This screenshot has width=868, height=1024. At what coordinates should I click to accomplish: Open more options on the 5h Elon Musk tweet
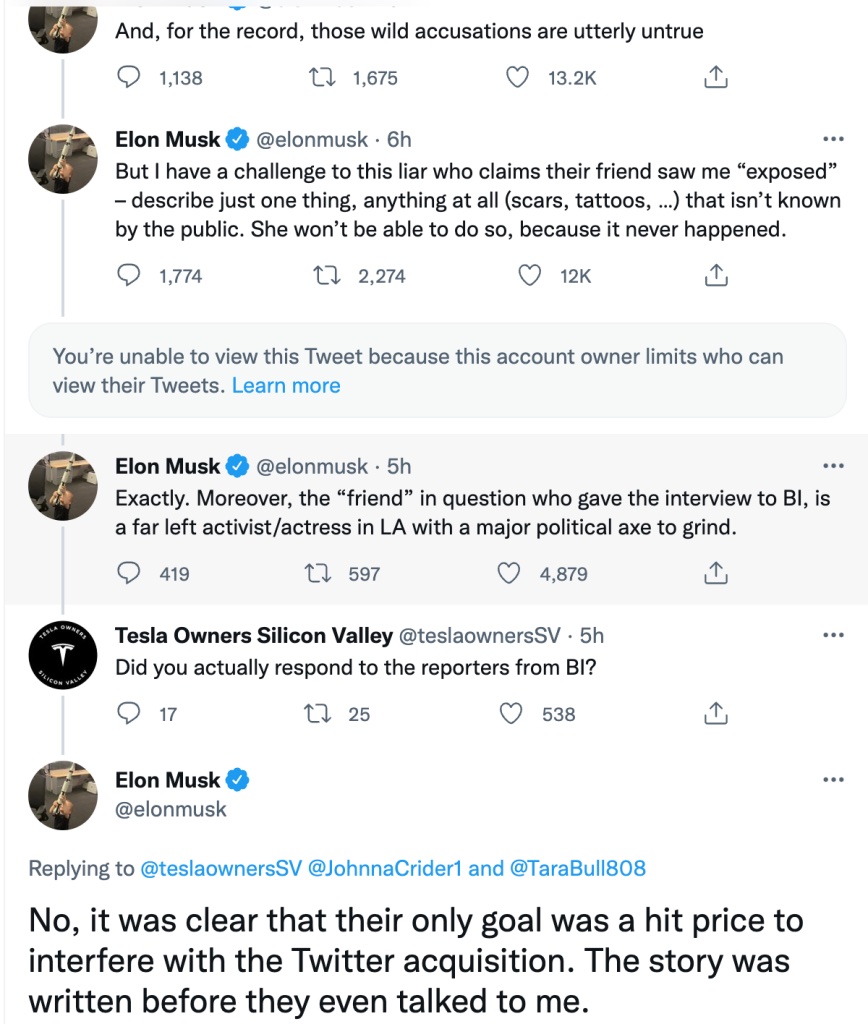(832, 466)
